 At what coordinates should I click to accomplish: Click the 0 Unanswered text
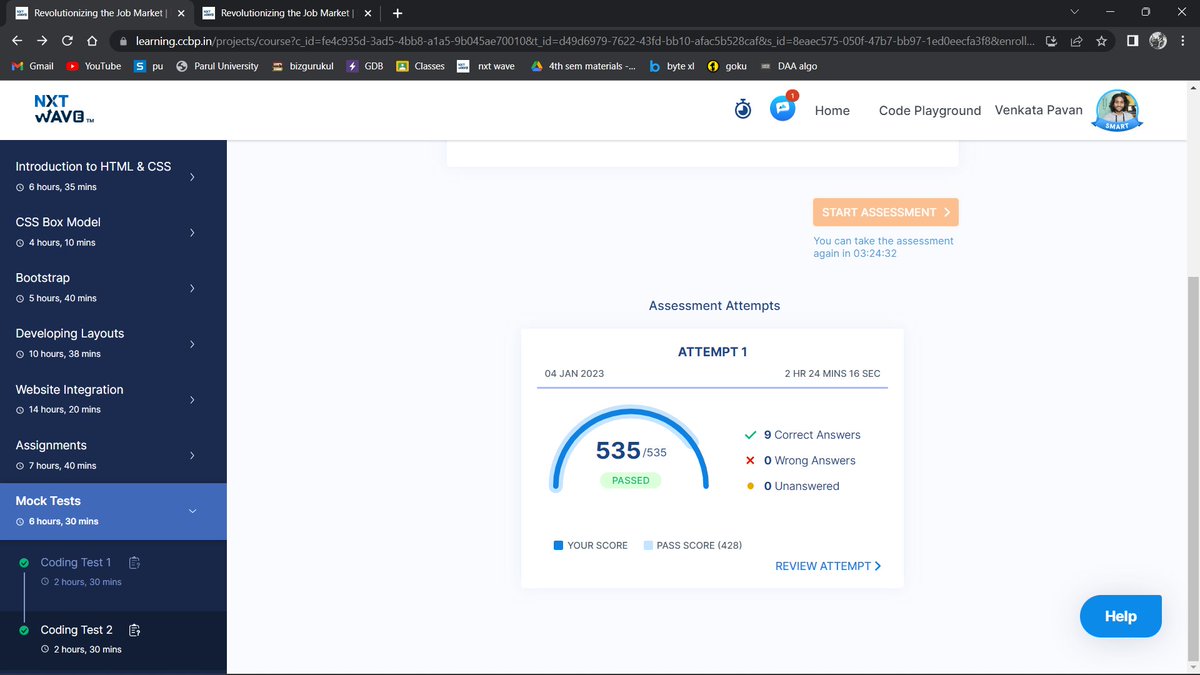point(801,486)
